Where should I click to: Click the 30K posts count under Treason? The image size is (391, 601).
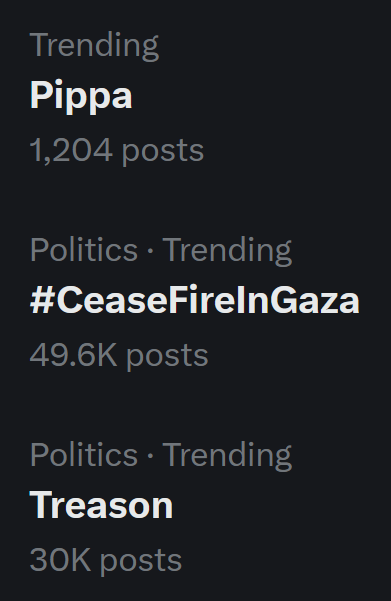coord(106,561)
